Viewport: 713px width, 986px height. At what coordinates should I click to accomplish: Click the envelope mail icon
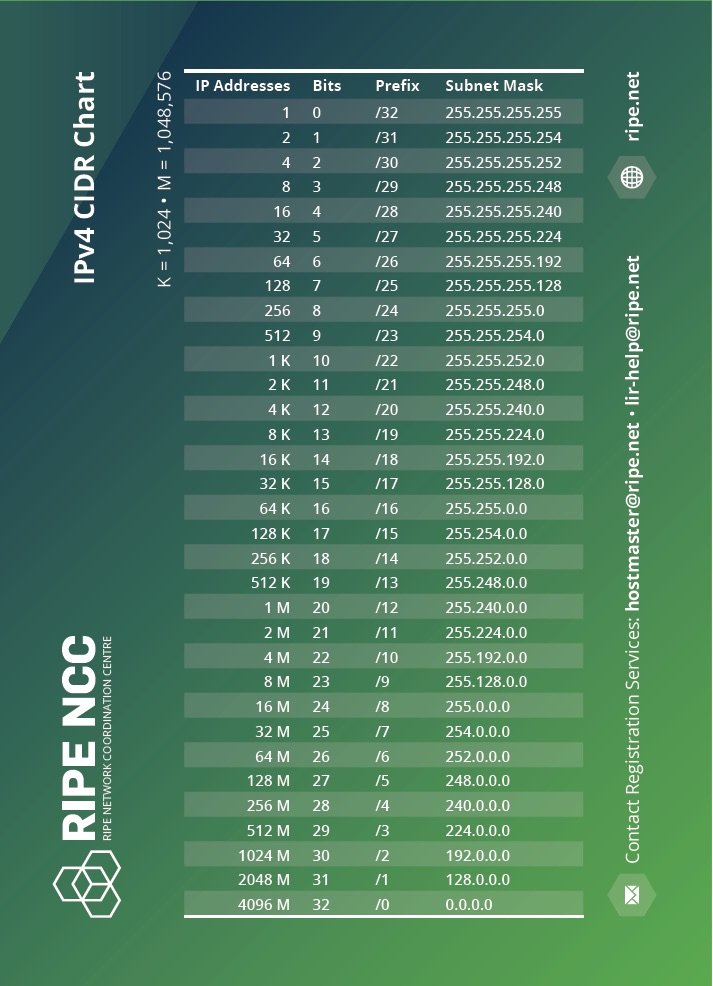tap(631, 895)
